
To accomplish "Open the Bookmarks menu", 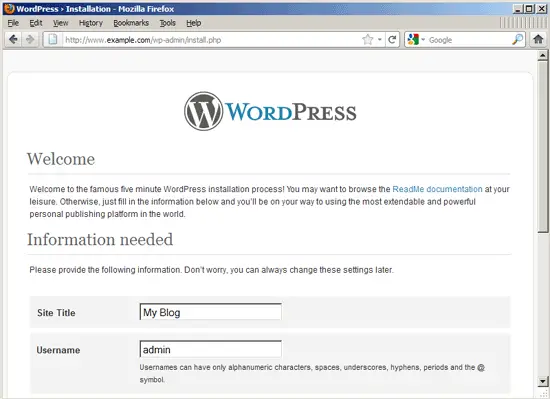I will [x=131, y=23].
